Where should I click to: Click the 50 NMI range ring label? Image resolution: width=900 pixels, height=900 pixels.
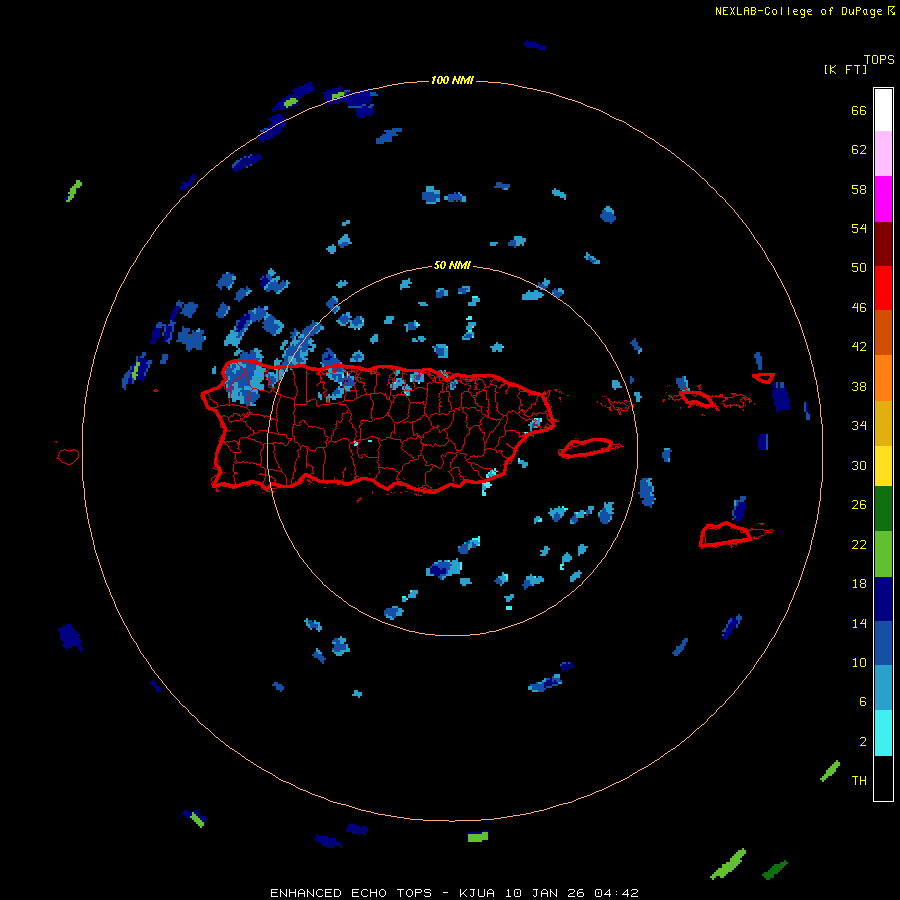(x=452, y=265)
